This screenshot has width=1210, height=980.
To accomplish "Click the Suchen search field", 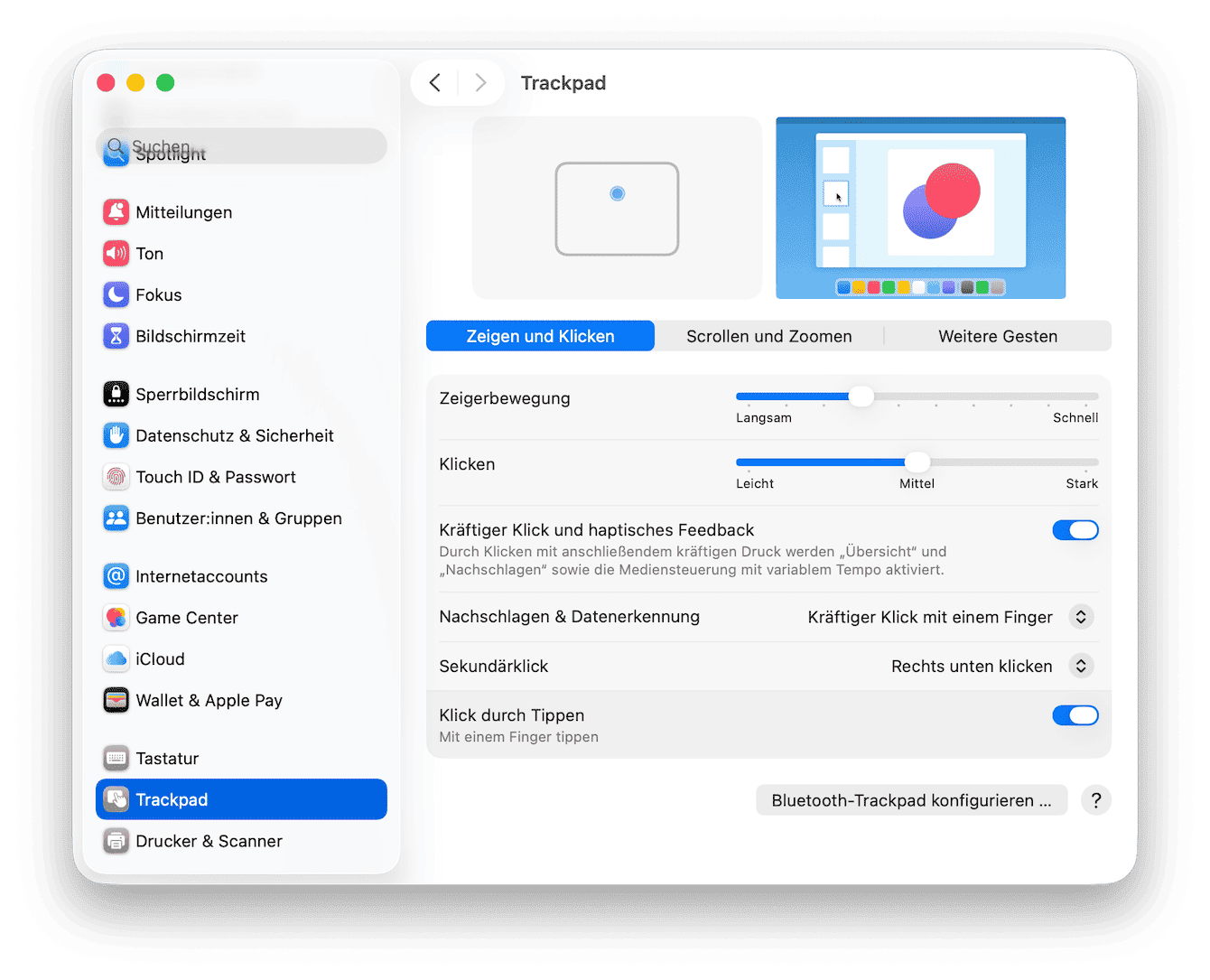I will (x=241, y=145).
